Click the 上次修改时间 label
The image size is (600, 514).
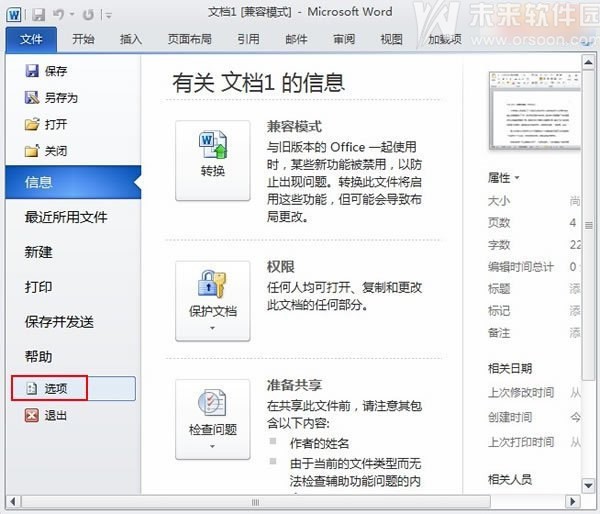pyautogui.click(x=521, y=392)
